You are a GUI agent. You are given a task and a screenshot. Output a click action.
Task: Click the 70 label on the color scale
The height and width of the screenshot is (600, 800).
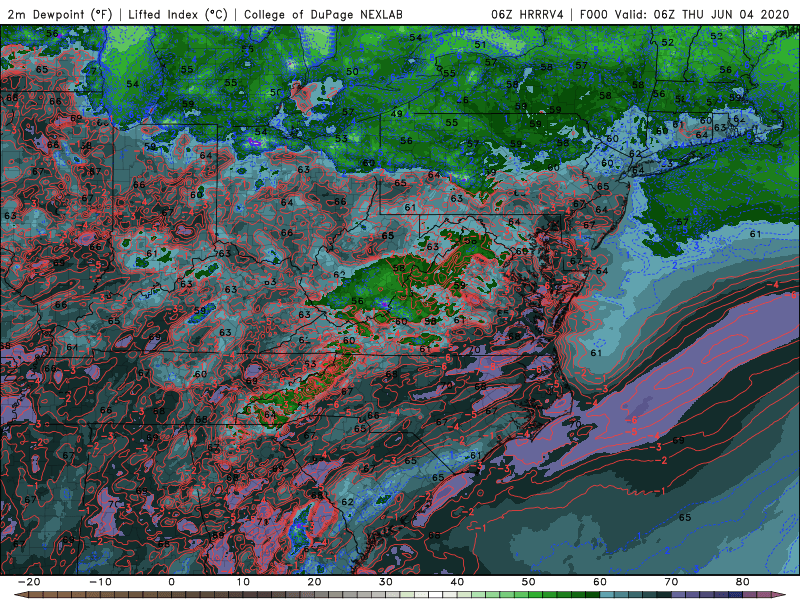pos(671,582)
